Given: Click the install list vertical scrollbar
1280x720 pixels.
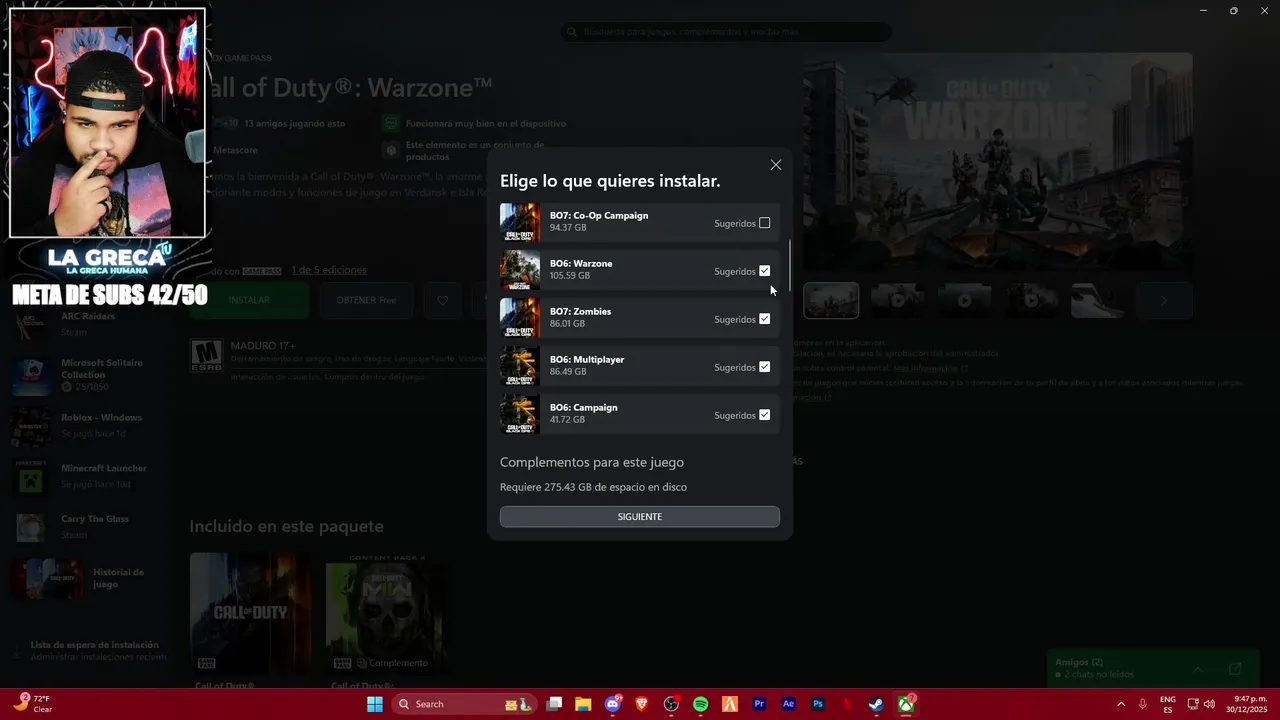Looking at the screenshot, I should (790, 265).
